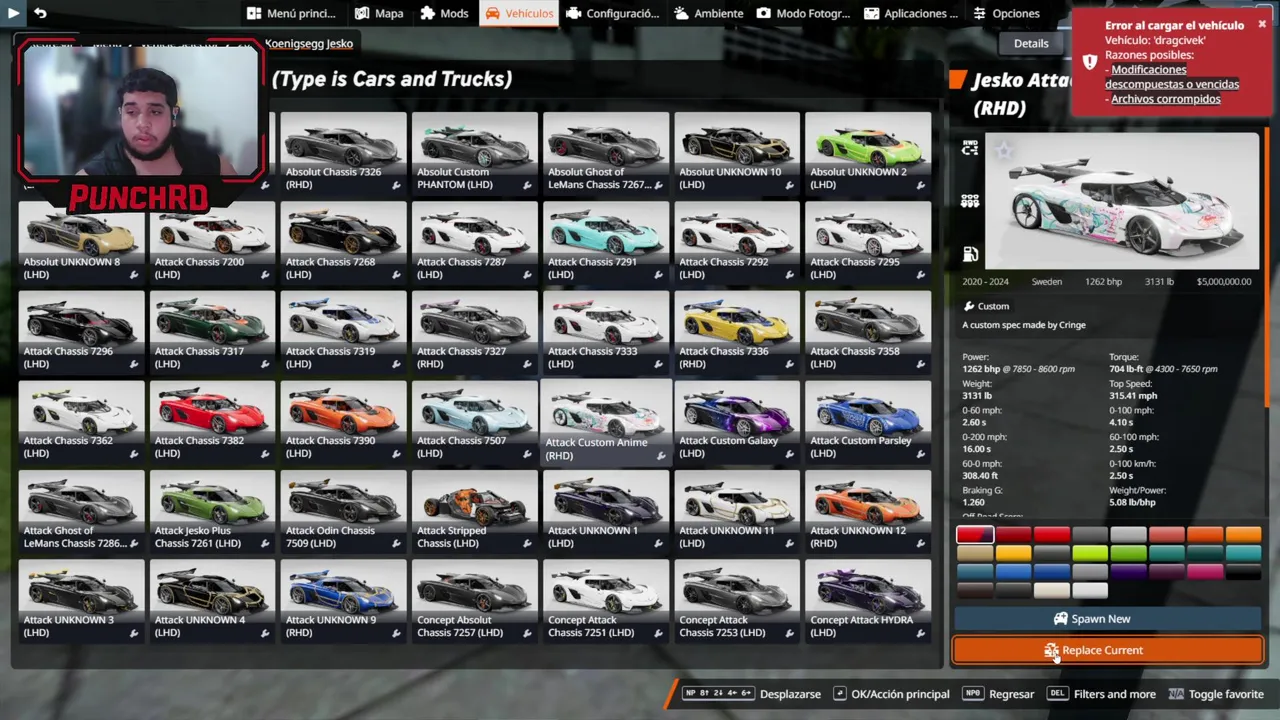Click the wrench icon on Concept Attack HYDRA
The image size is (1280, 720).
tap(920, 633)
